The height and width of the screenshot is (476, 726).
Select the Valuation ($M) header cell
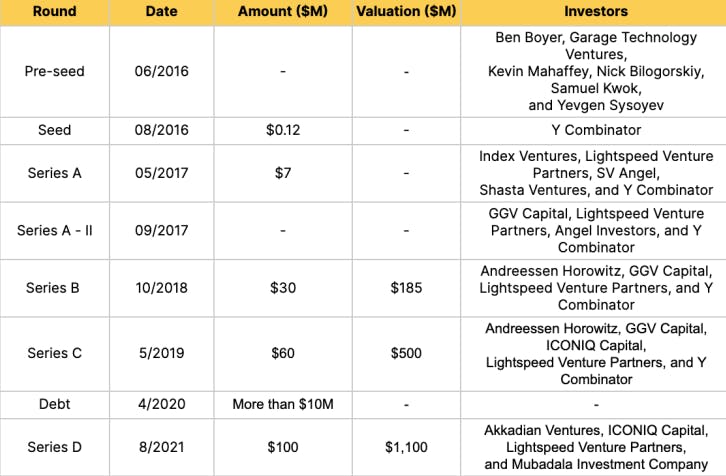[405, 12]
